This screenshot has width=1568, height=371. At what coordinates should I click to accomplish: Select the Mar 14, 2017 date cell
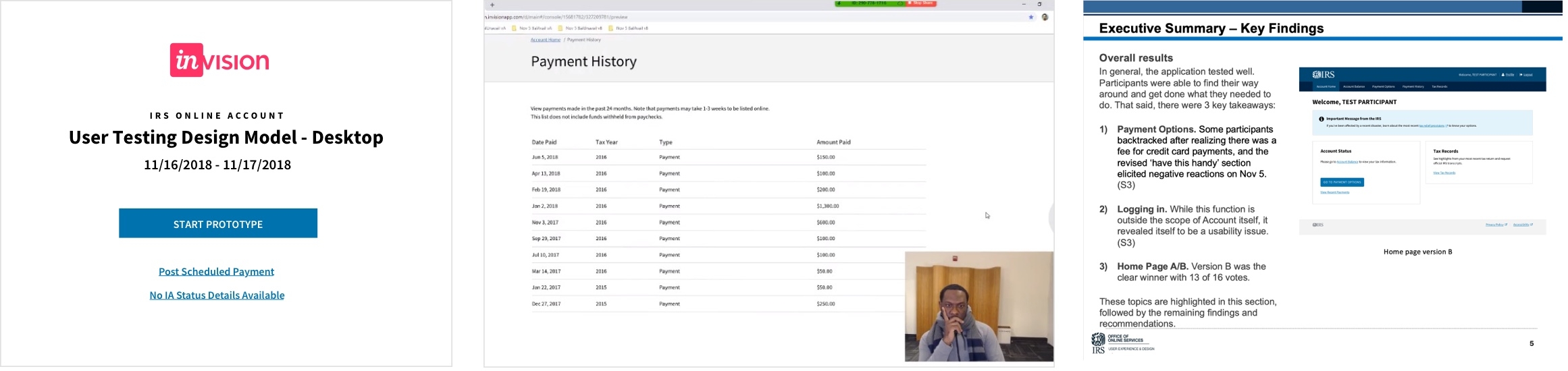546,271
